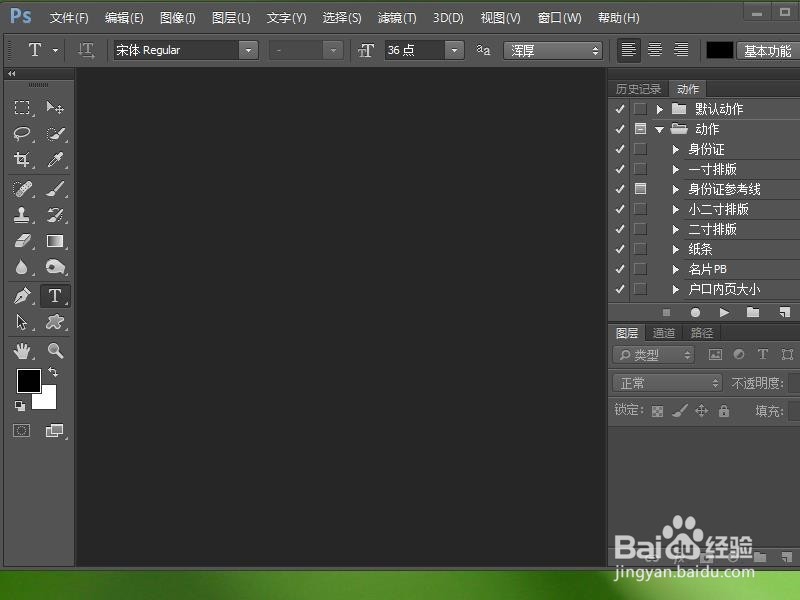Swap foreground and background colors
The height and width of the screenshot is (600, 800).
53,372
